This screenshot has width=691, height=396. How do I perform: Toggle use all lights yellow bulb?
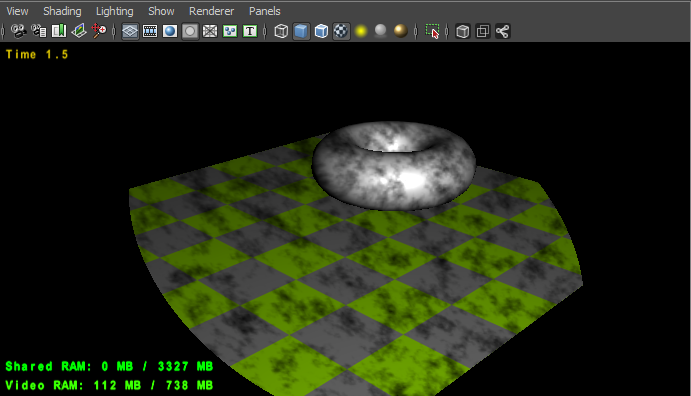[x=361, y=31]
